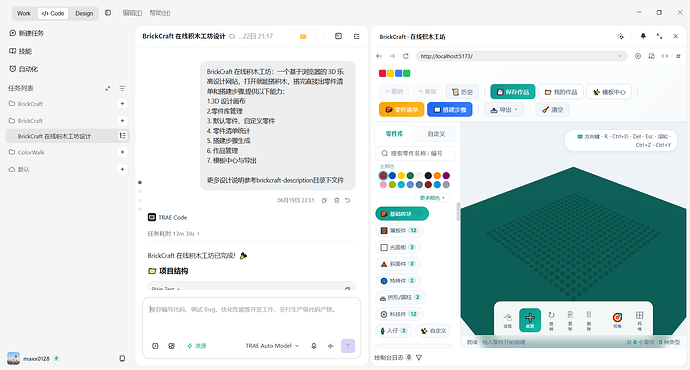Open the 导出 export dropdown

[504, 110]
